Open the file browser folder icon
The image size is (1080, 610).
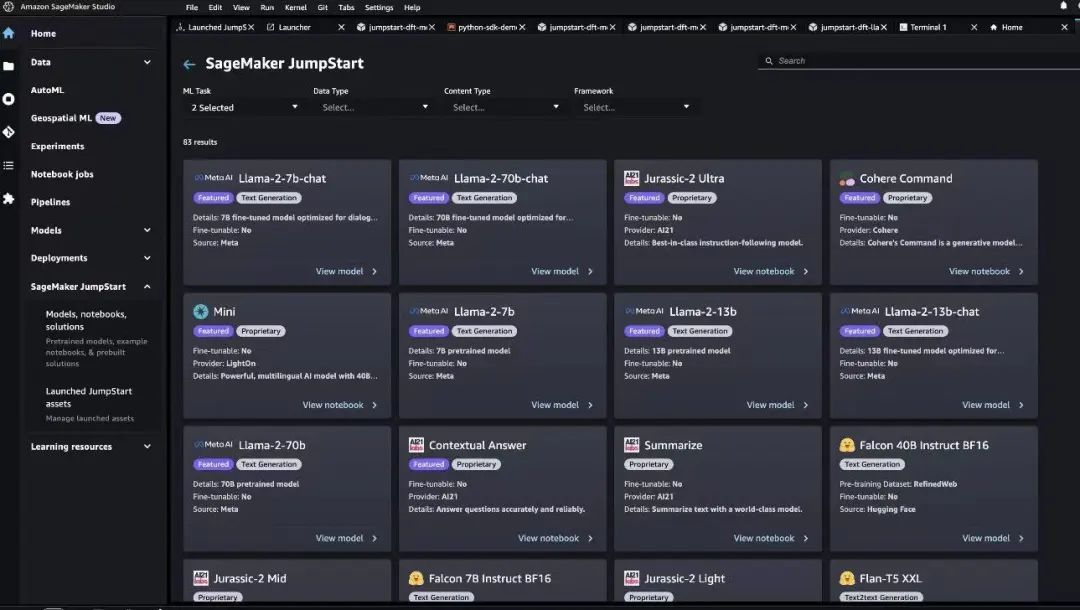[x=9, y=66]
